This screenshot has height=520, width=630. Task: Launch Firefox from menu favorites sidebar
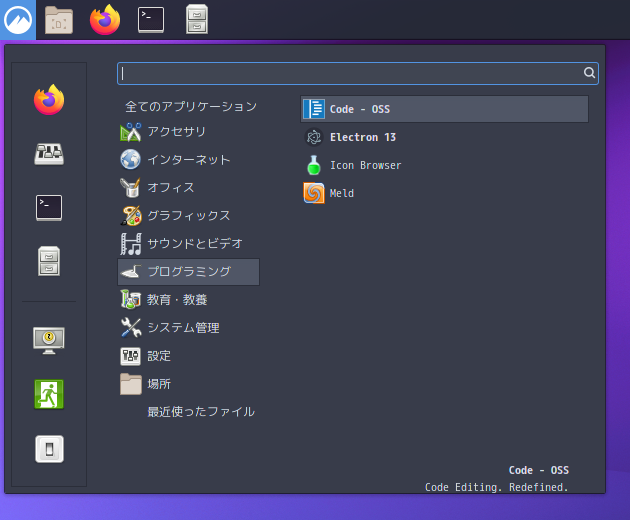[49, 100]
